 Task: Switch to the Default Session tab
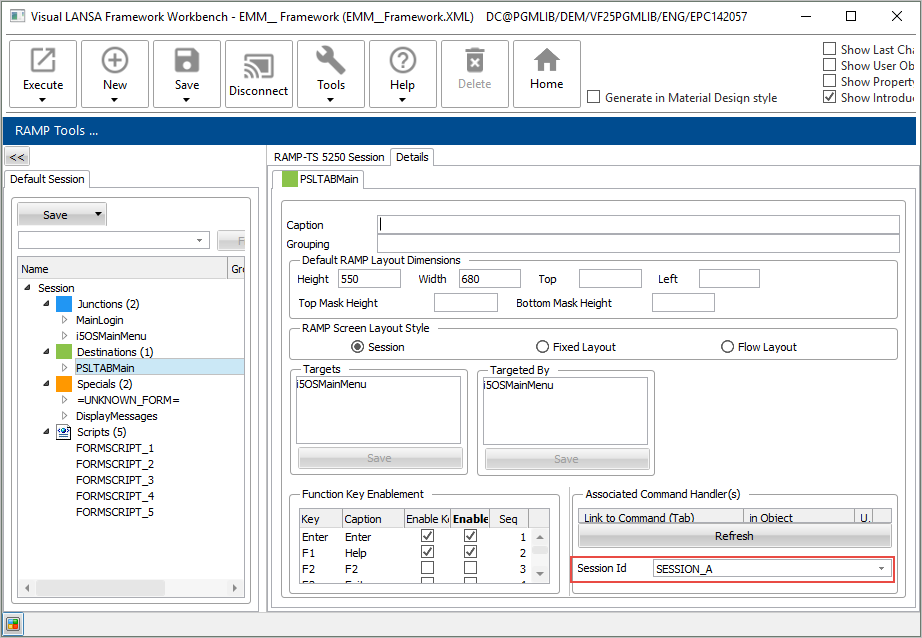pos(47,179)
